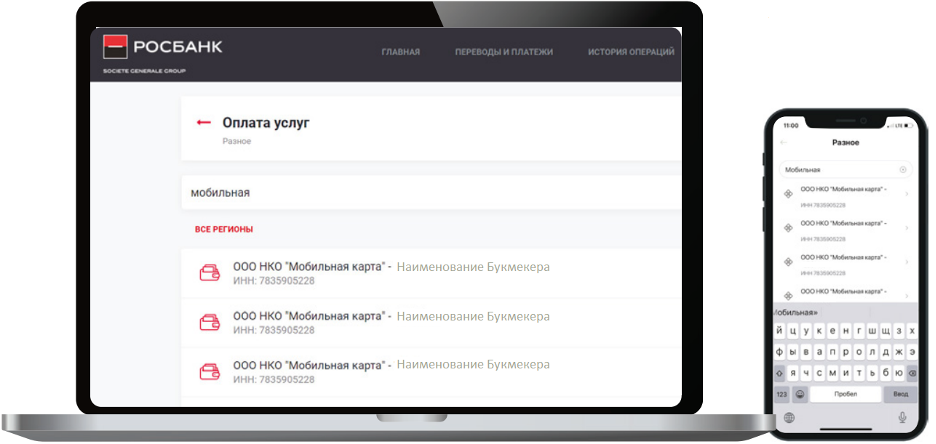Image resolution: width=936 pixels, height=444 pixels.
Task: Tap the Пробел space key
Action: (x=845, y=394)
